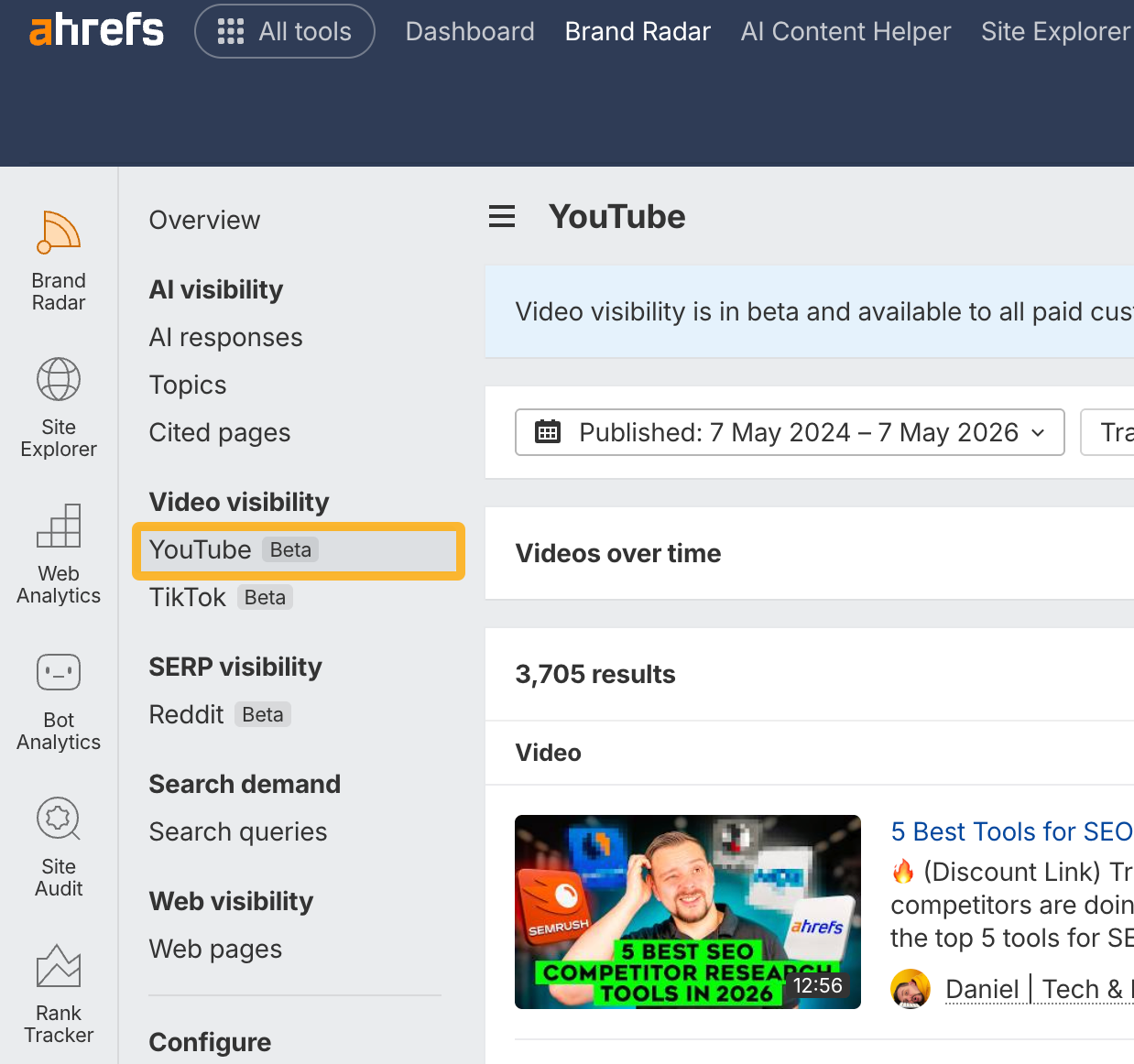This screenshot has height=1064, width=1134.
Task: Open Web pages under Web visibility
Action: tap(215, 949)
